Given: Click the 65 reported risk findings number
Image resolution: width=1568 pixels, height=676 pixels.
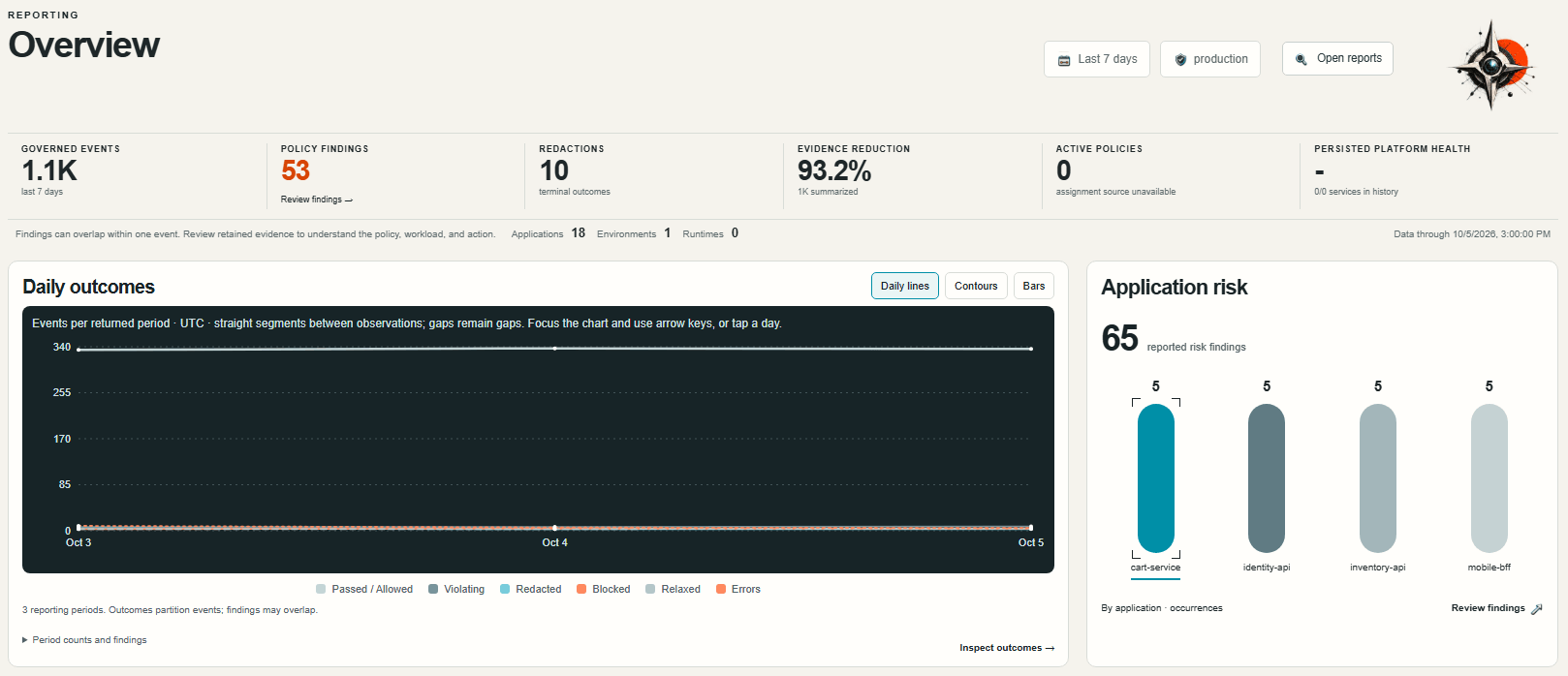Looking at the screenshot, I should point(1119,339).
